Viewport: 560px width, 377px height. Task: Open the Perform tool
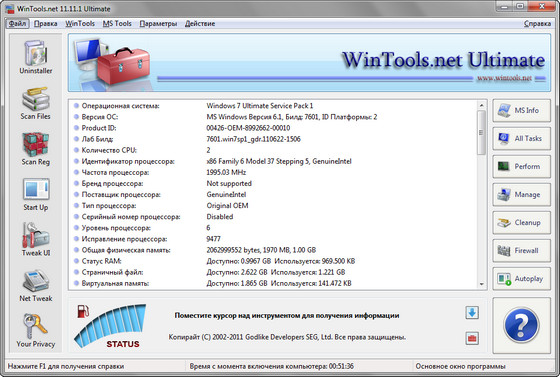(x=521, y=166)
